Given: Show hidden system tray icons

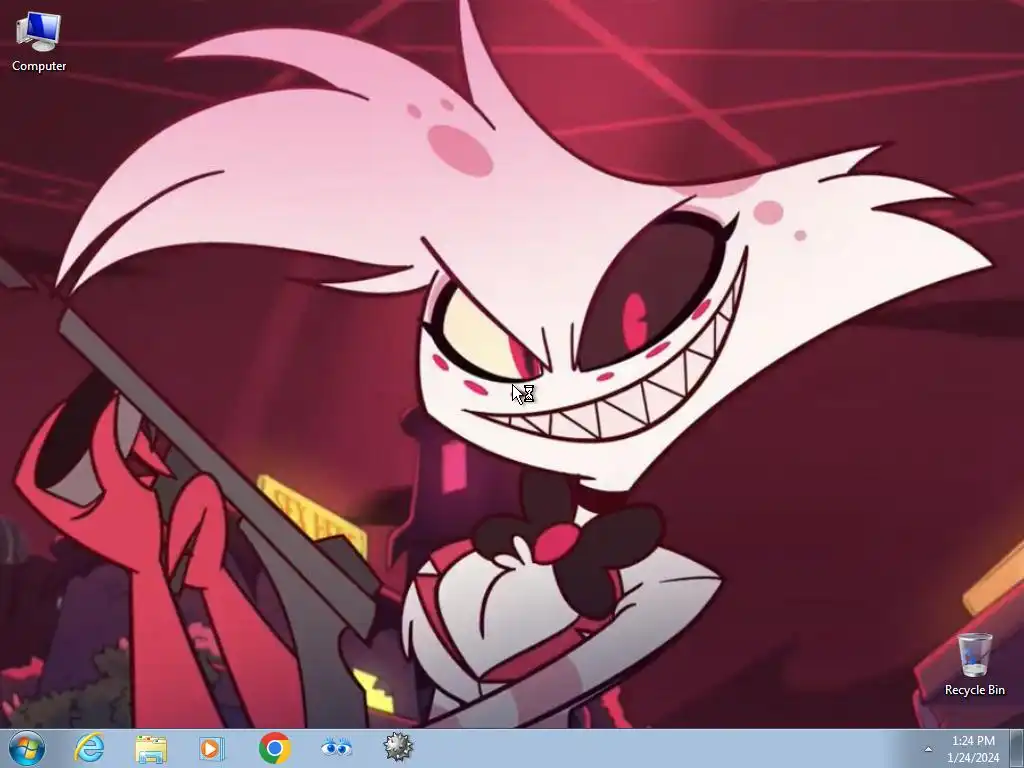Looking at the screenshot, I should tap(928, 749).
